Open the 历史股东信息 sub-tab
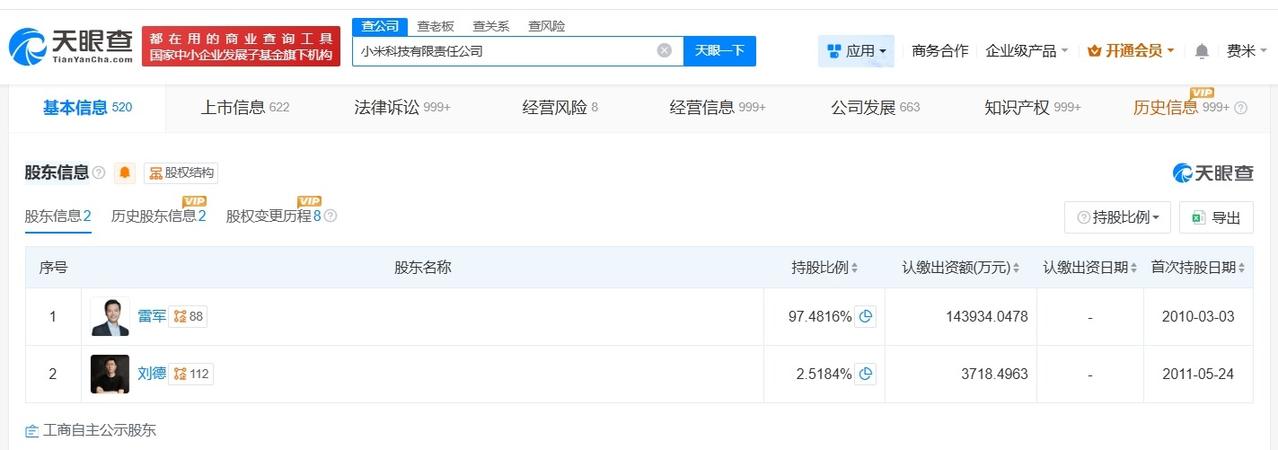Viewport: 1278px width, 450px height. 159,216
